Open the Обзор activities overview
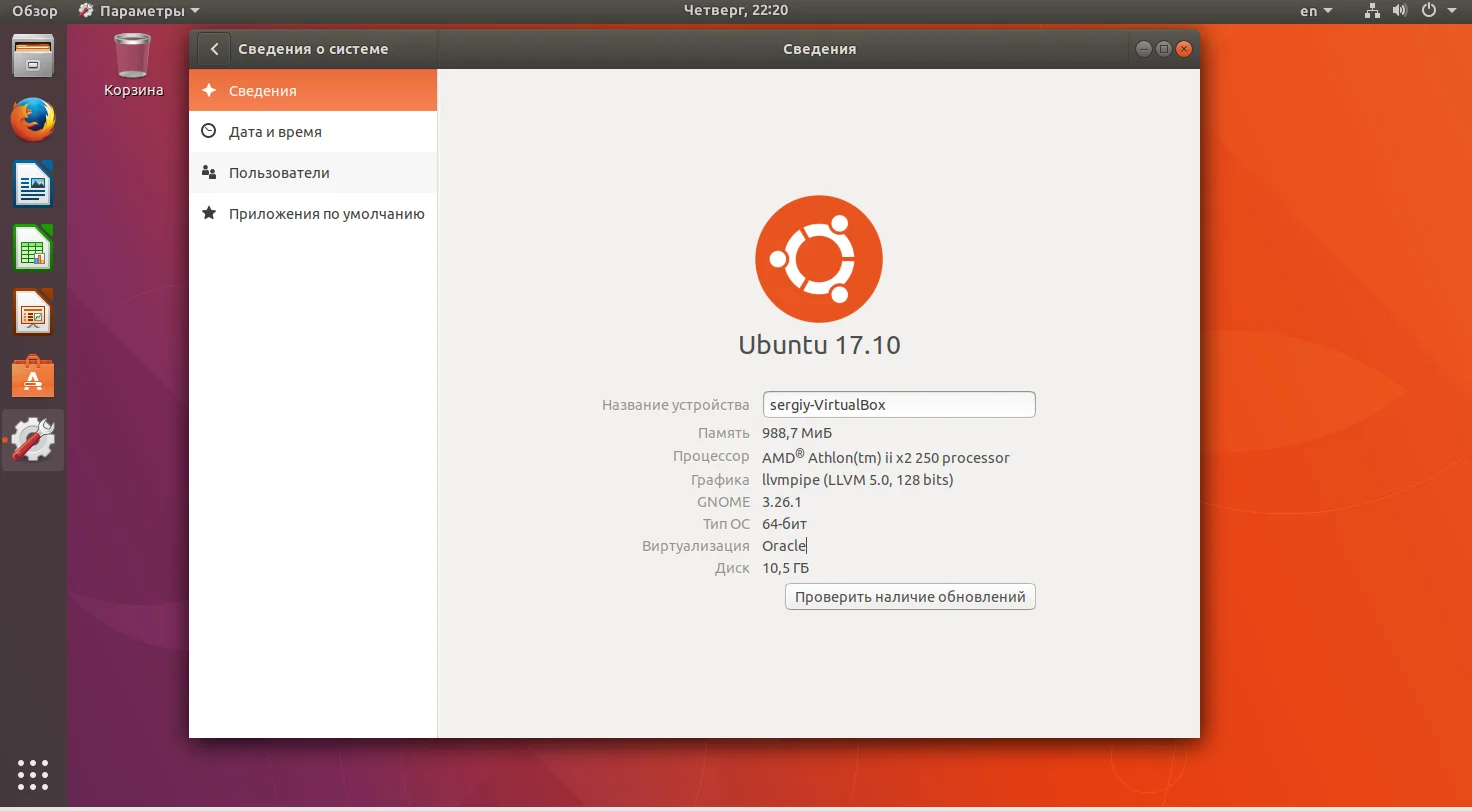1472x811 pixels. (x=35, y=11)
